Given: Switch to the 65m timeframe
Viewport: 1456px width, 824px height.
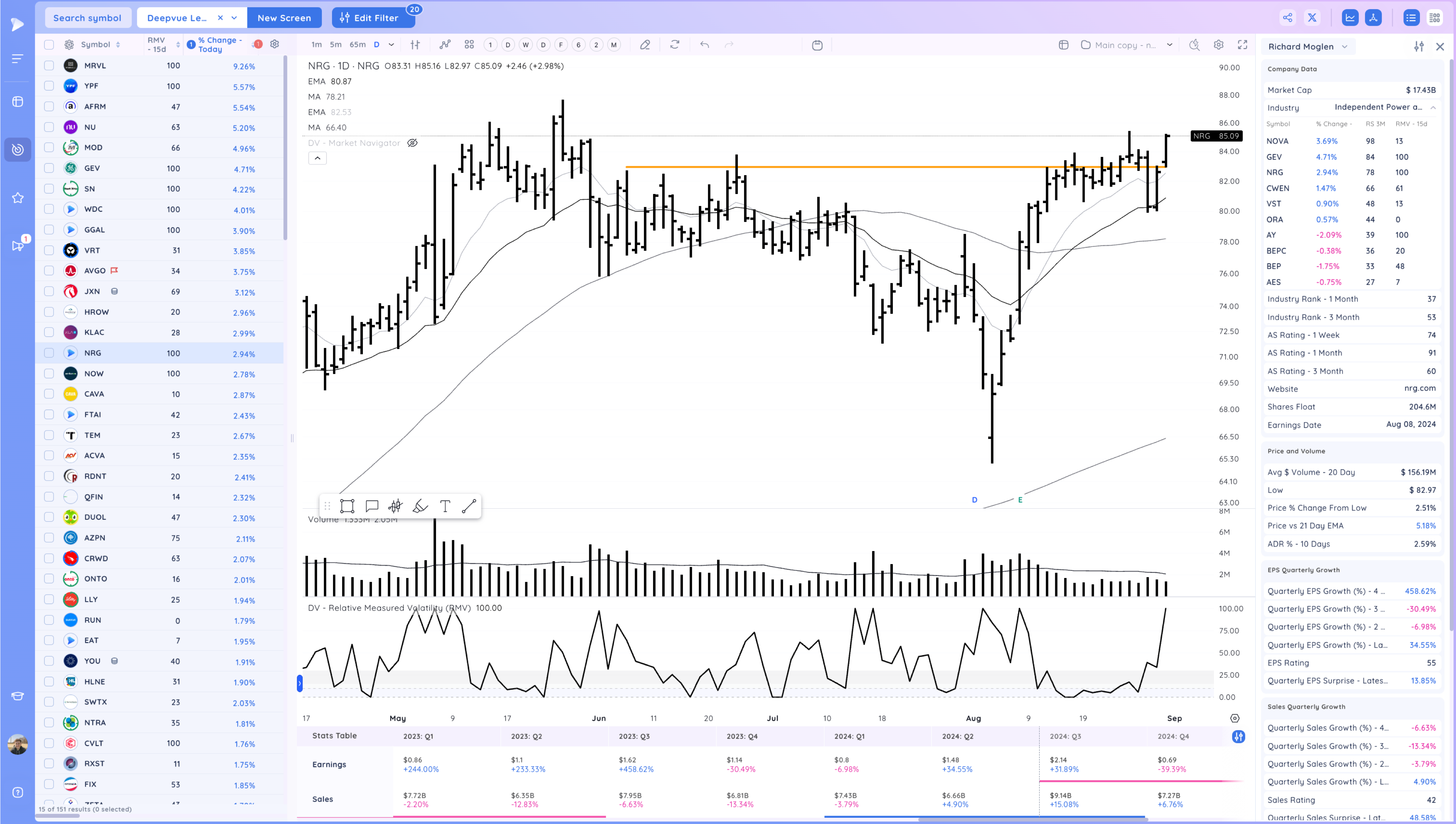Looking at the screenshot, I should pos(357,45).
